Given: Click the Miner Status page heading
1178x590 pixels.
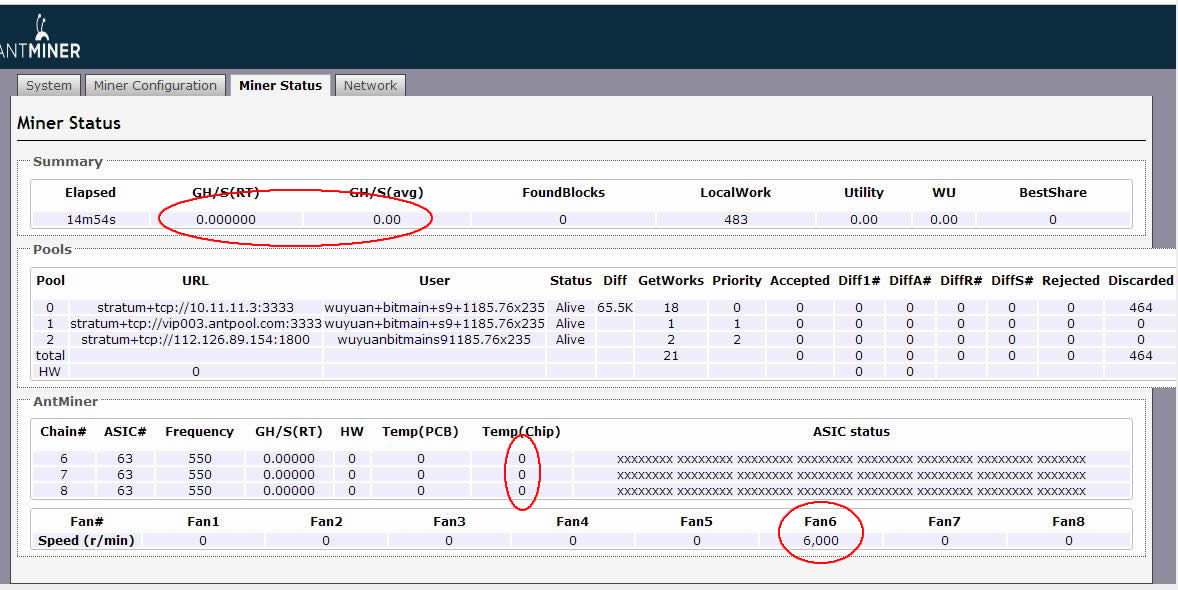Looking at the screenshot, I should click(x=69, y=123).
